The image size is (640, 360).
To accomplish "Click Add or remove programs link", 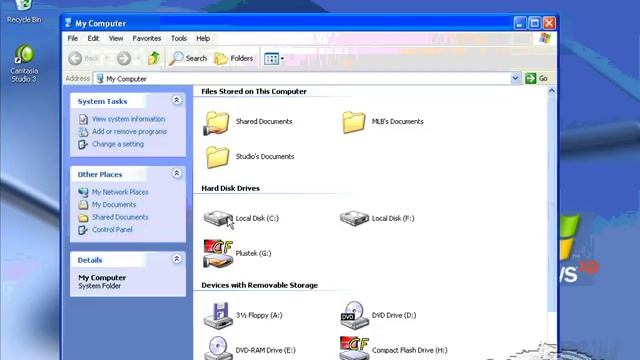I will pyautogui.click(x=129, y=131).
